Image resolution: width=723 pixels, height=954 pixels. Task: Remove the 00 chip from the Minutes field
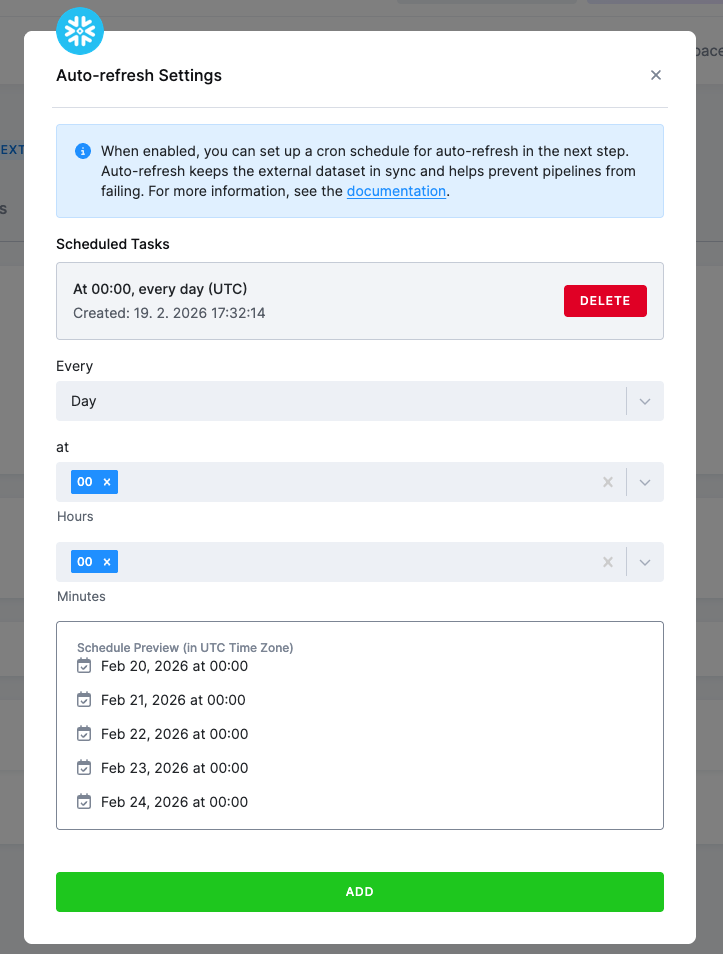pos(106,561)
